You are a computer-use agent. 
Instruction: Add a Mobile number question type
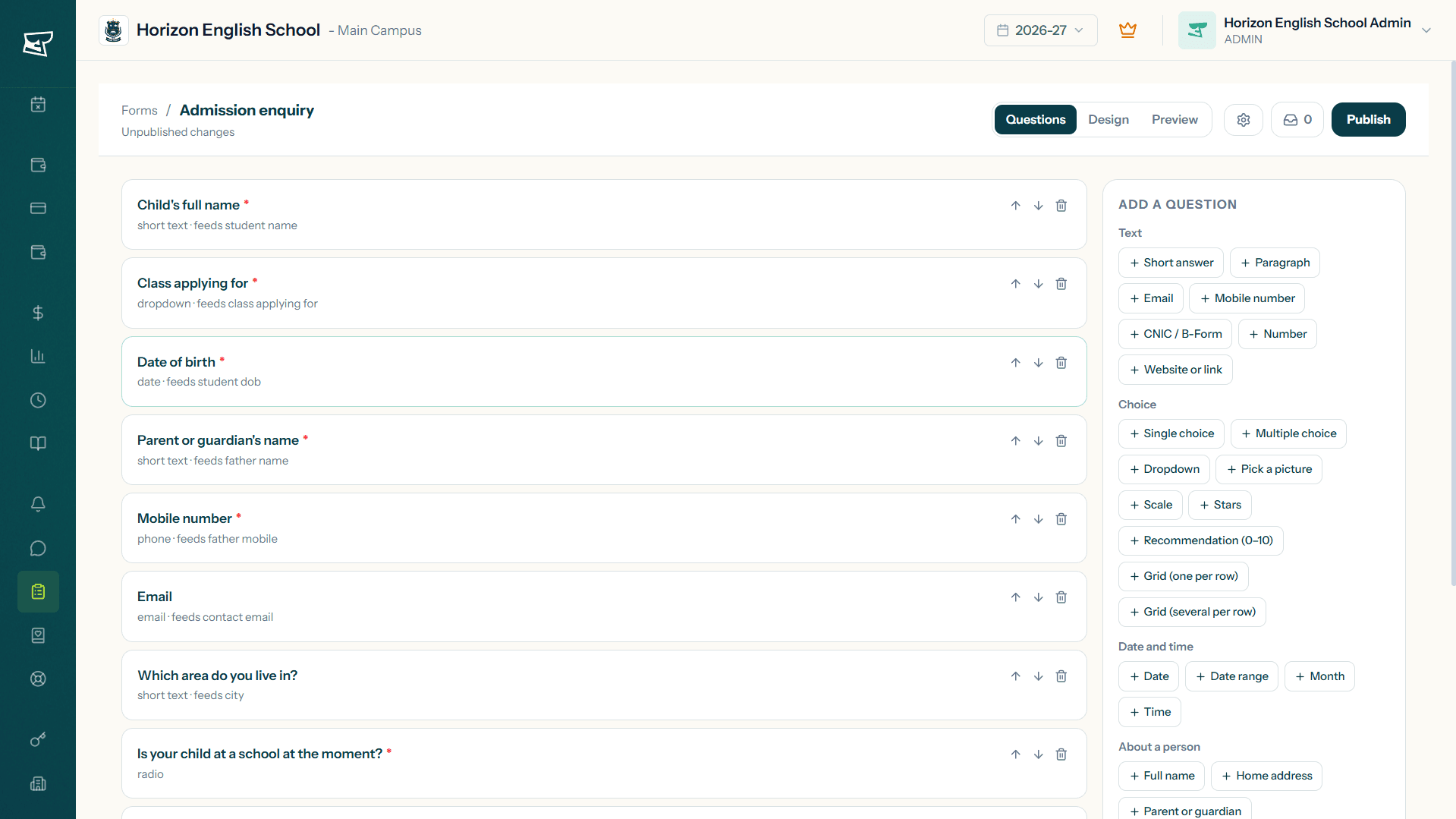tap(1247, 298)
